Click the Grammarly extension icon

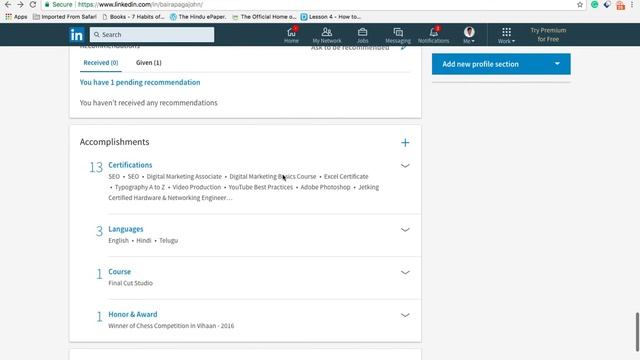pos(595,4)
